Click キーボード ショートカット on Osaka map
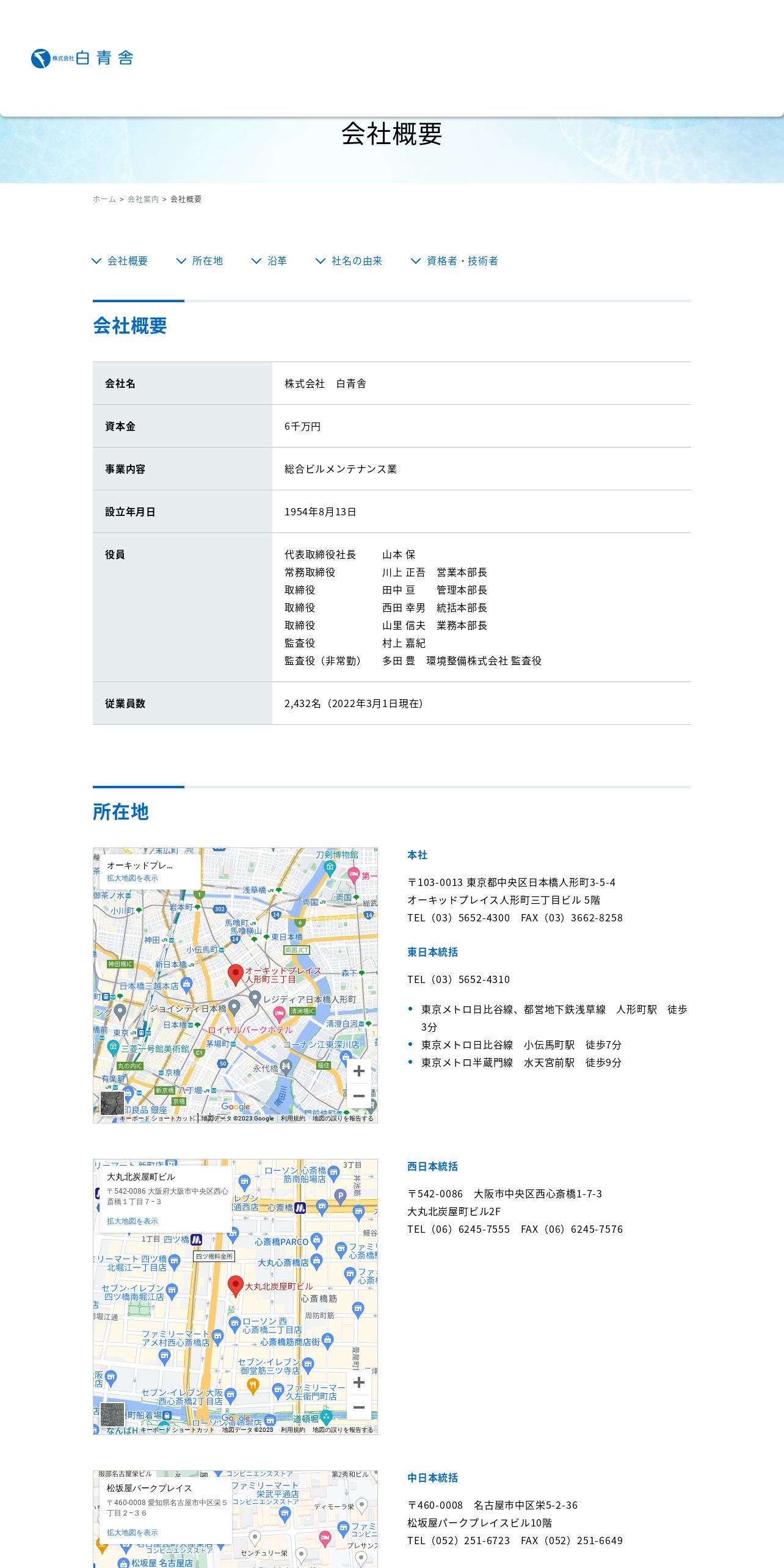Viewport: 784px width, 1568px height. pyautogui.click(x=178, y=1430)
